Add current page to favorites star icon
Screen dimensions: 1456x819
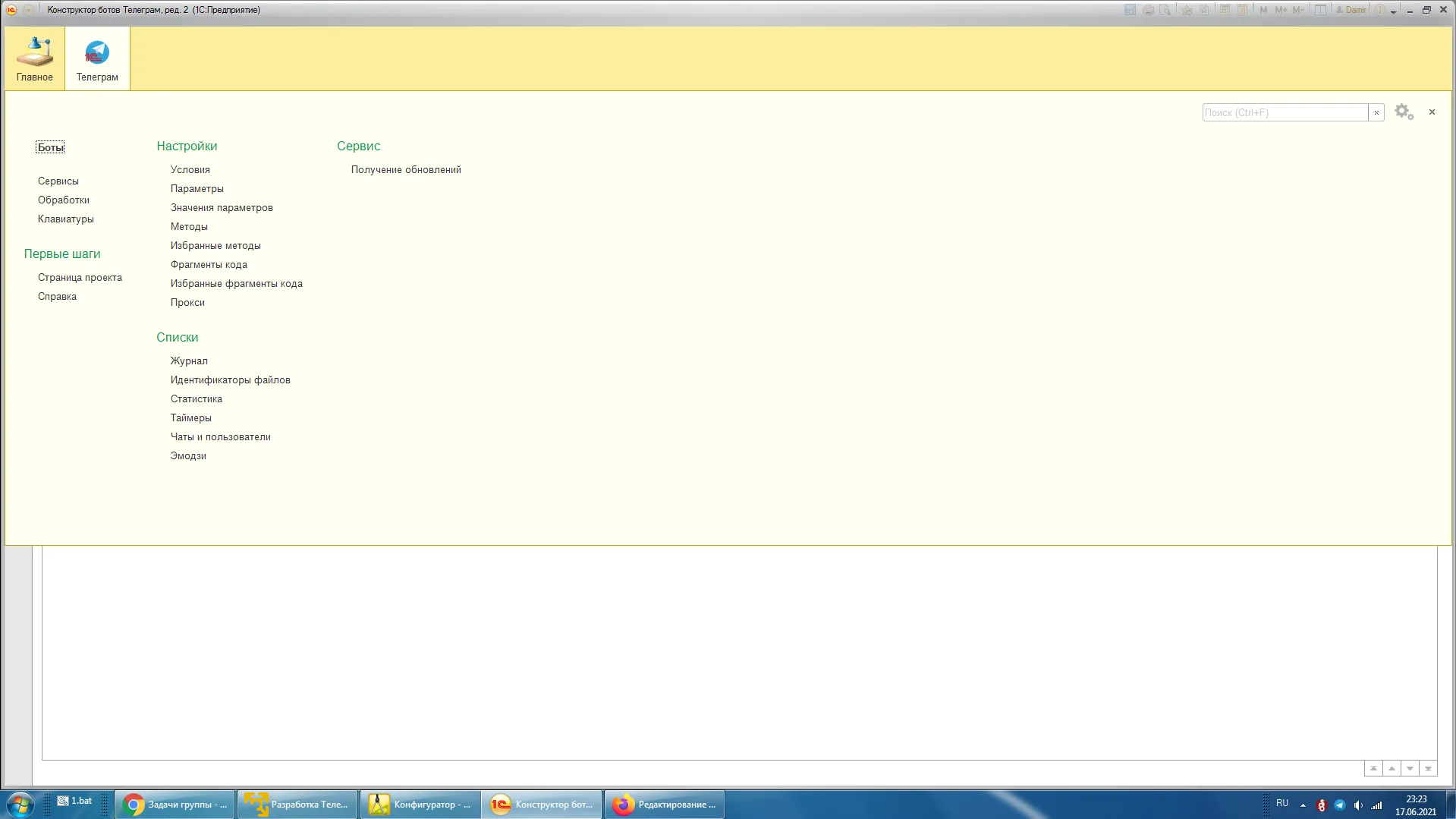coord(1187,10)
